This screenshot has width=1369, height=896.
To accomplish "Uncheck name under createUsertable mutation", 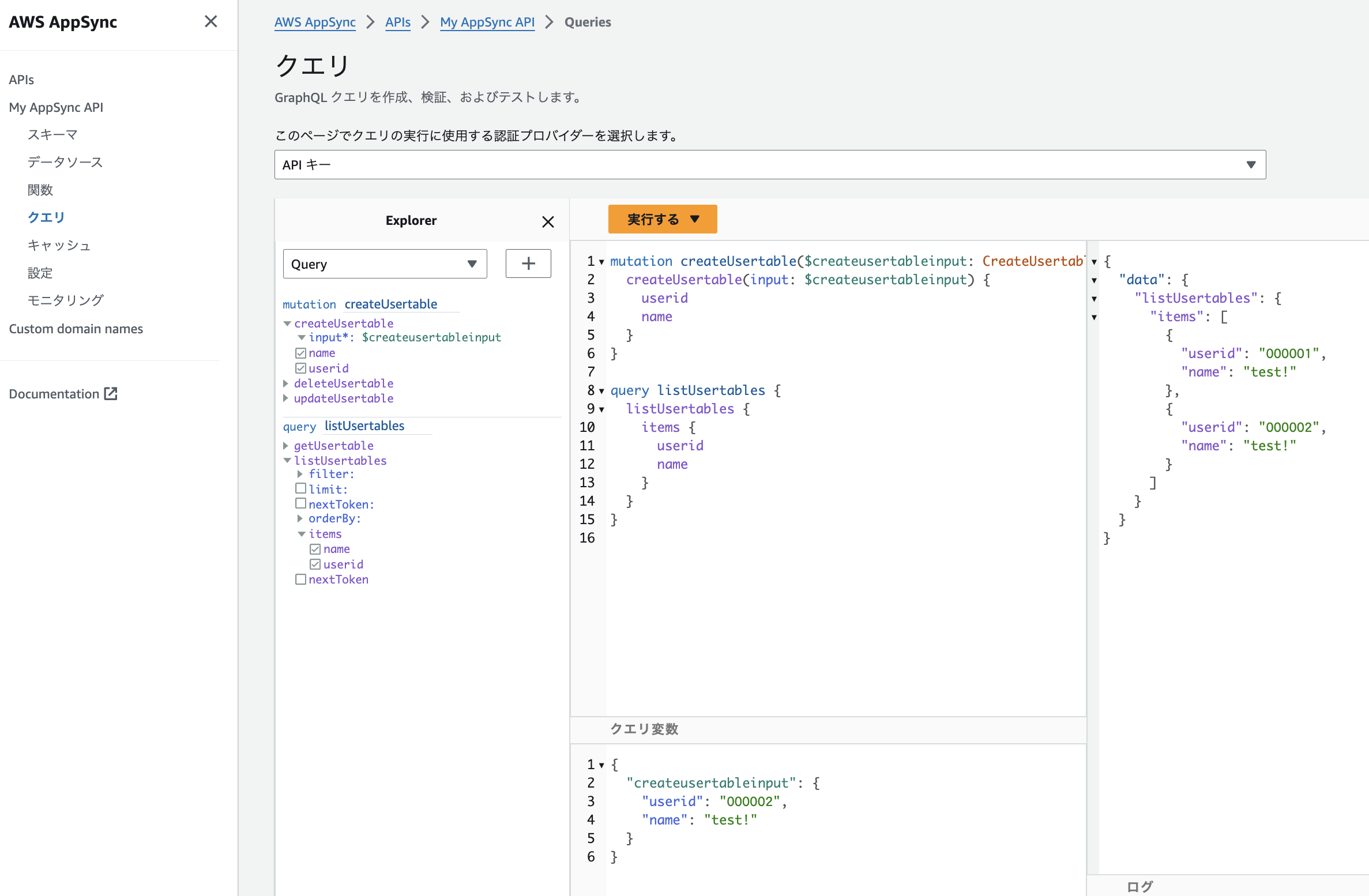I will 300,353.
